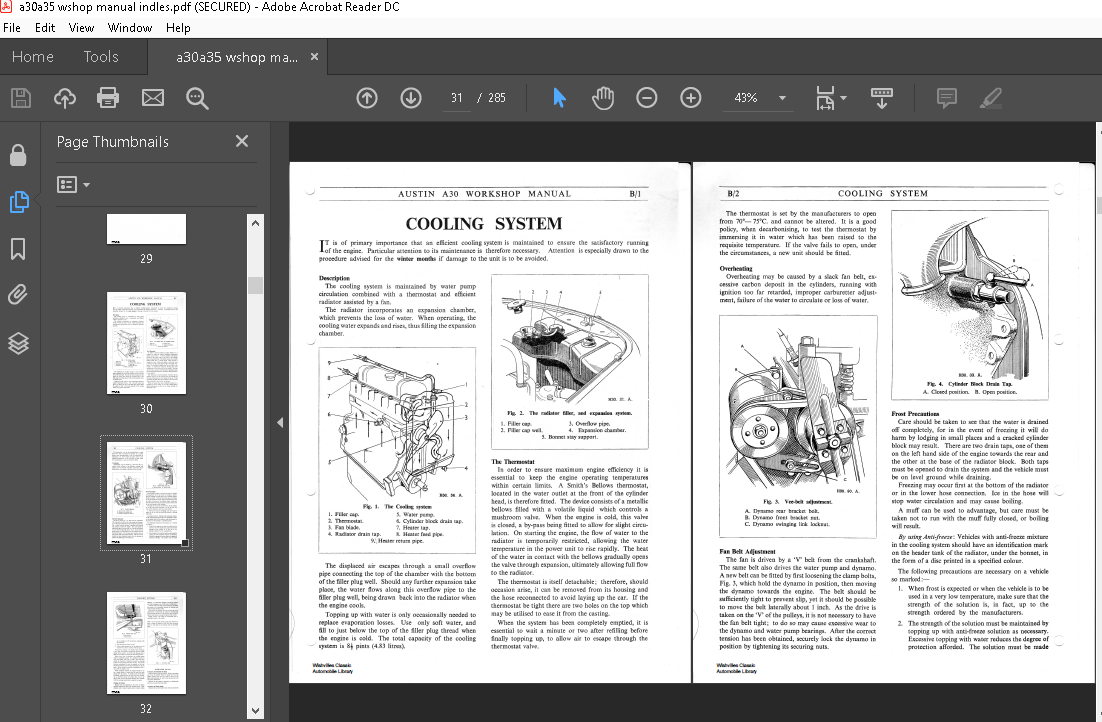This screenshot has height=722, width=1102.
Task: Toggle the Attachments paperclip panel
Action: click(x=18, y=294)
